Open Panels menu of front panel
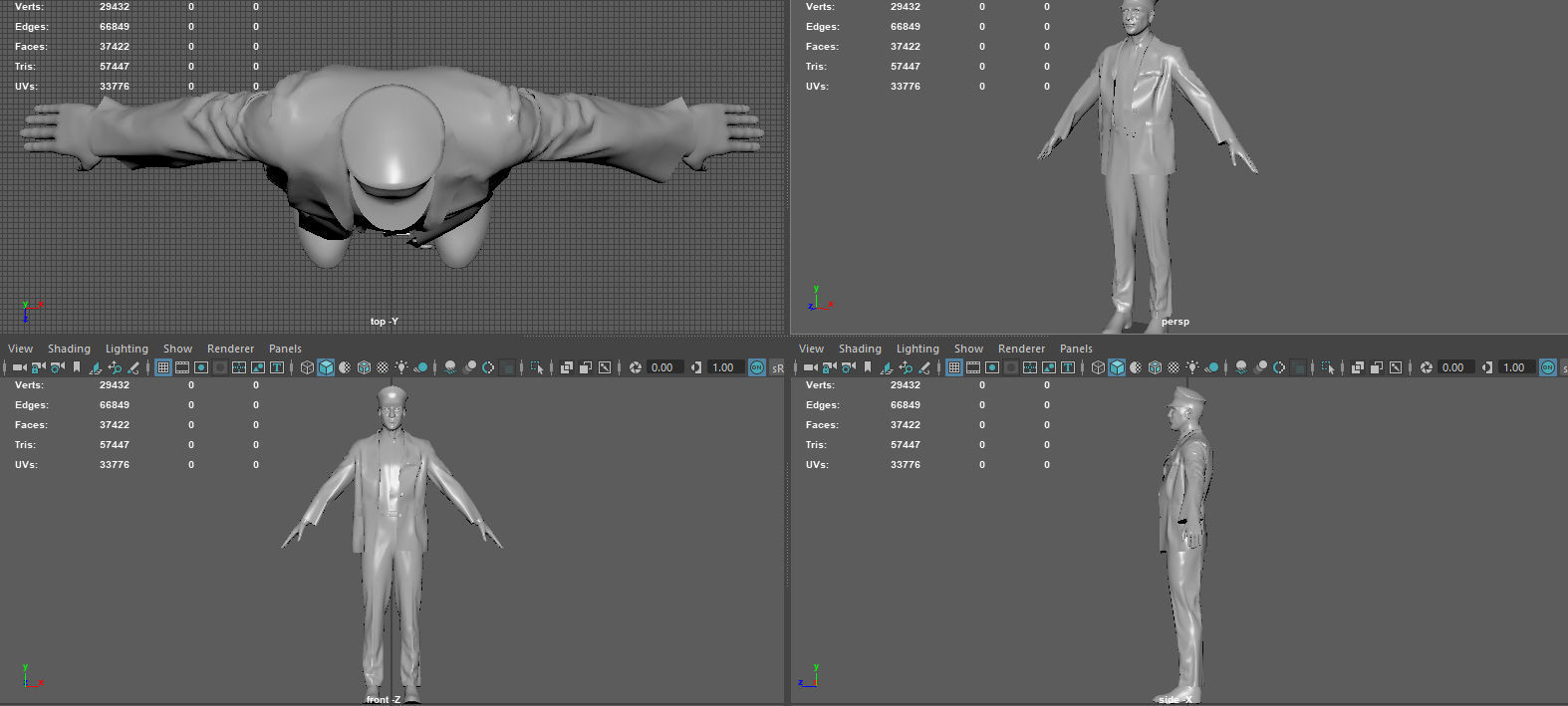Viewport: 1568px width, 706px height. point(285,349)
